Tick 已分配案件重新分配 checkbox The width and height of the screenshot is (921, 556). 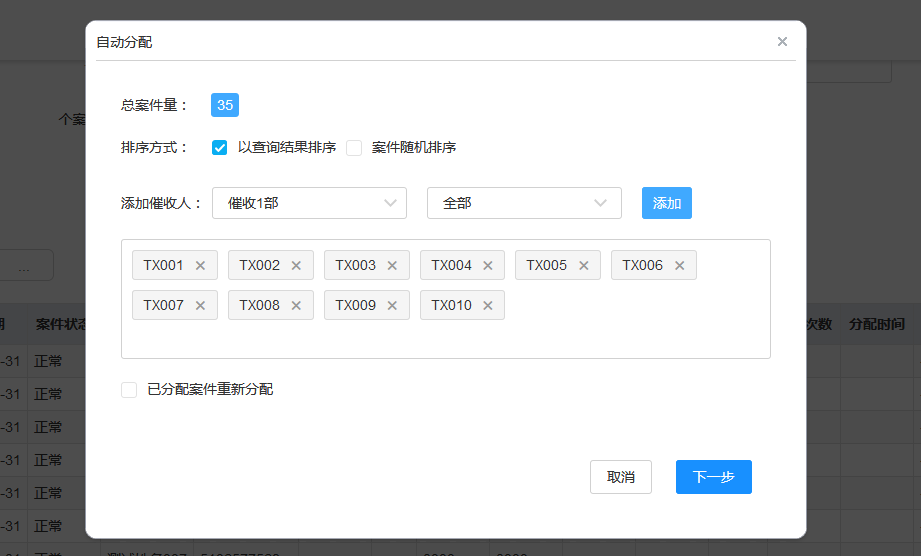[129, 390]
